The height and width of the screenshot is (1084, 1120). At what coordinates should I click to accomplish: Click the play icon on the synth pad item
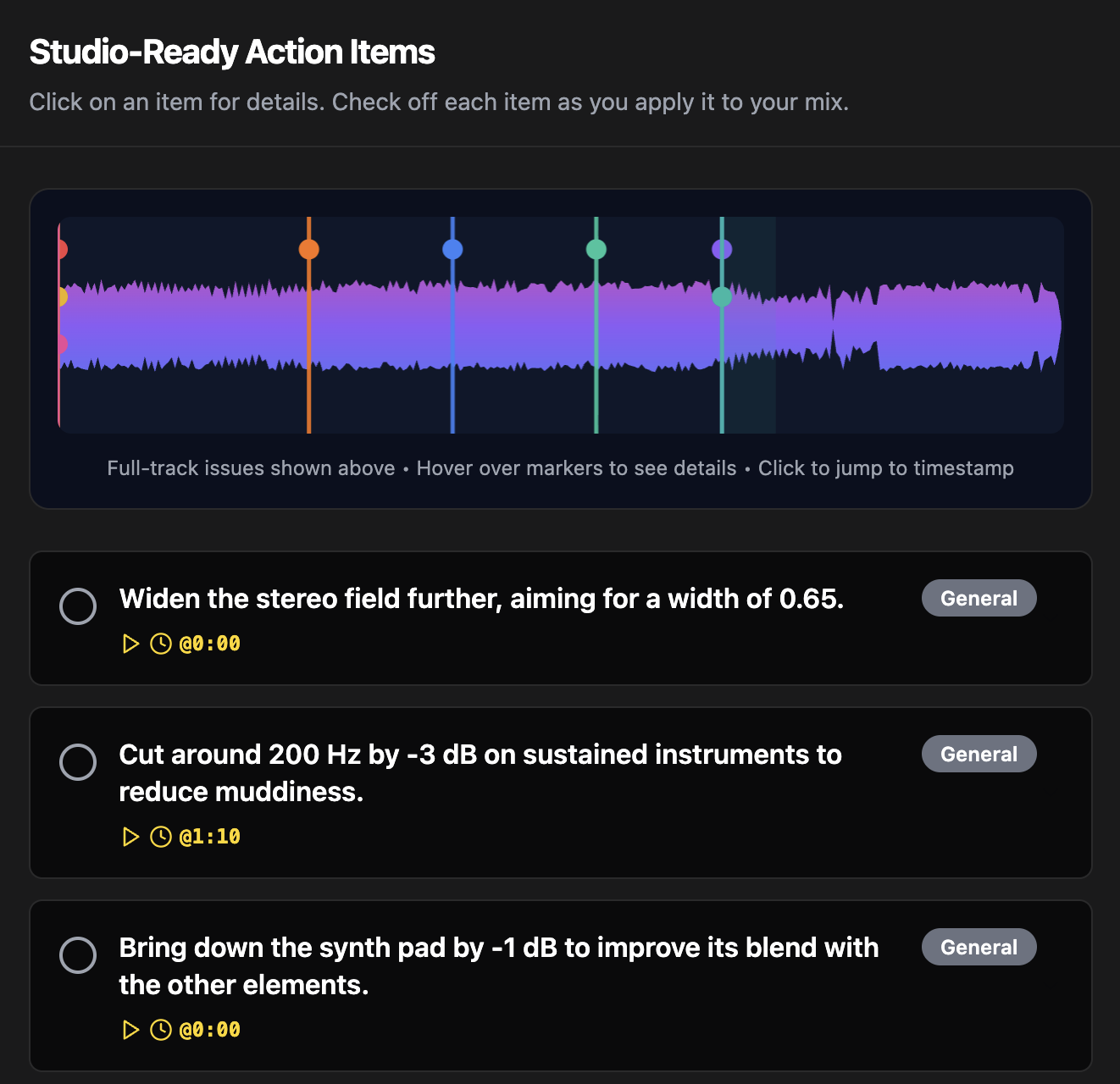pyautogui.click(x=131, y=1029)
